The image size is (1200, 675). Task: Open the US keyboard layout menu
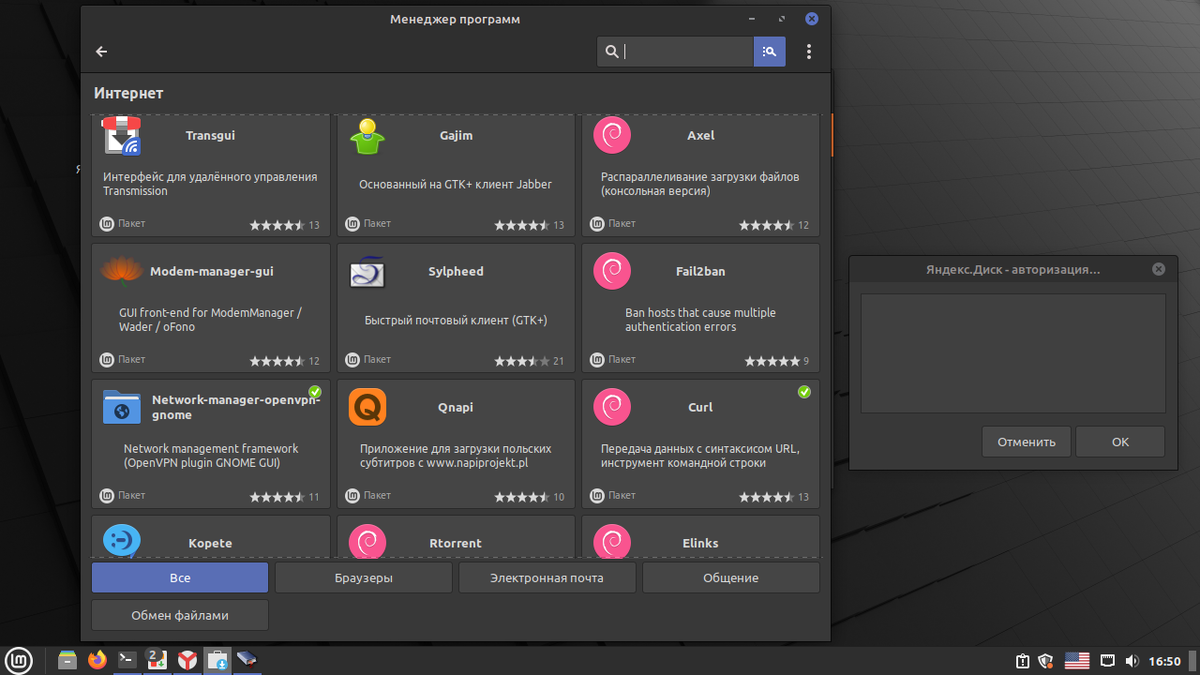click(1077, 660)
